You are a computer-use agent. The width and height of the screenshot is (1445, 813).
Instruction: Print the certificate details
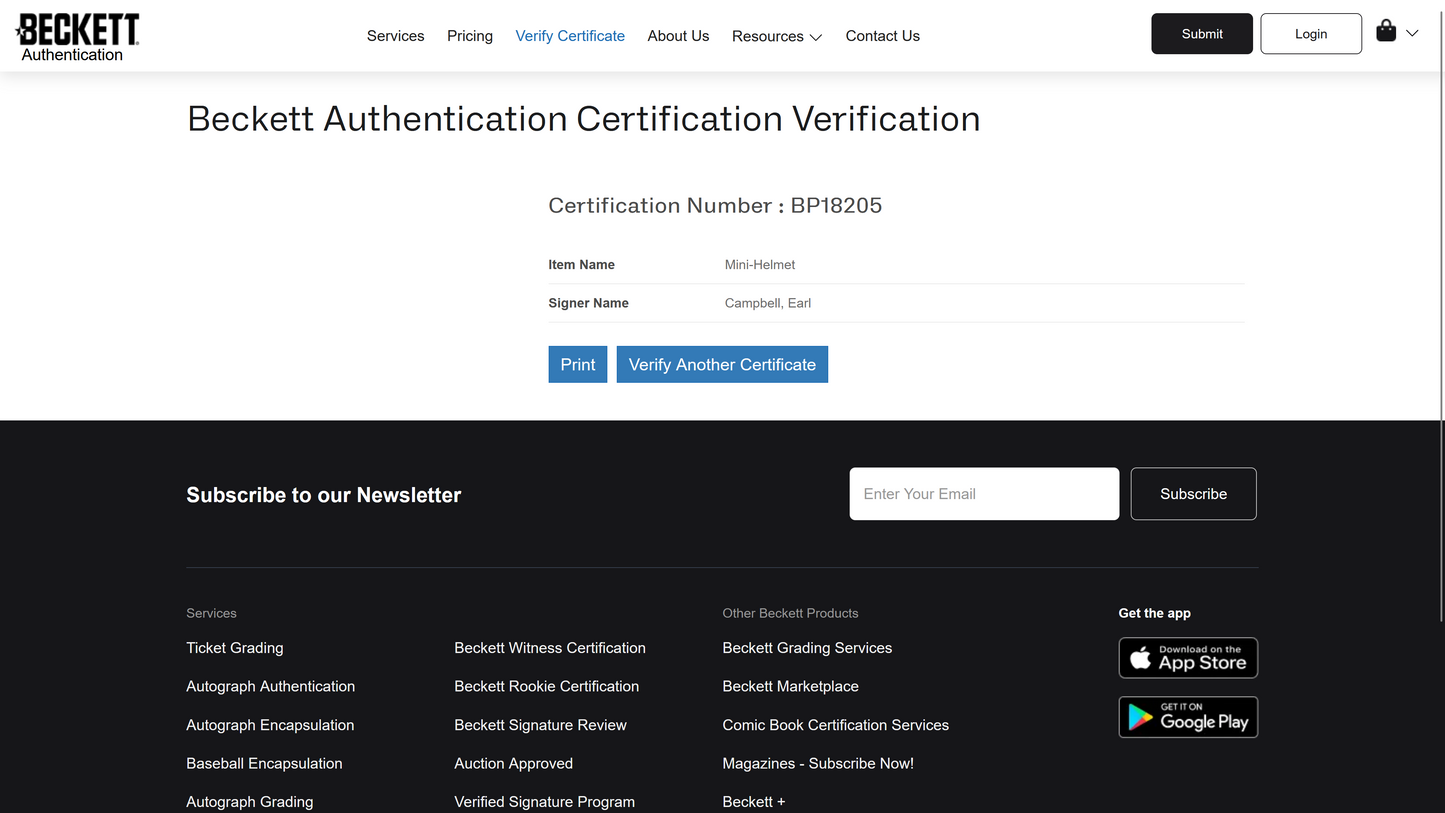click(x=578, y=364)
